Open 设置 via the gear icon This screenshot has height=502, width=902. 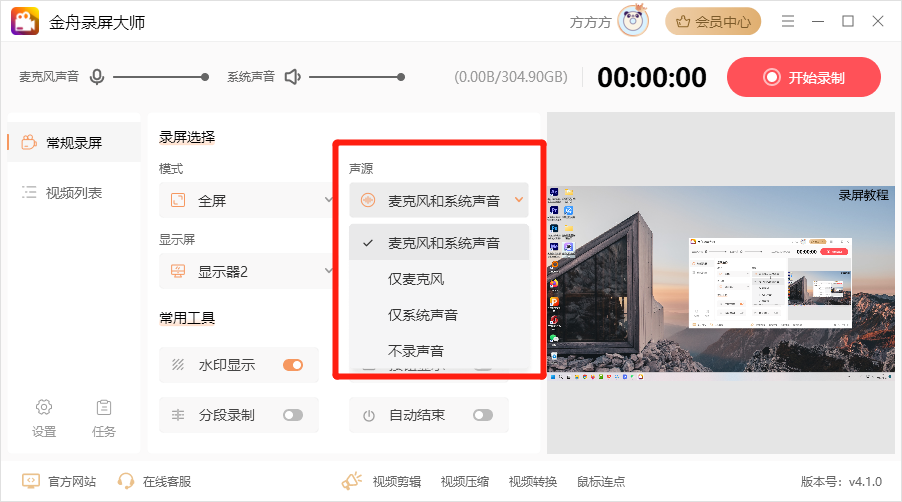pyautogui.click(x=44, y=407)
